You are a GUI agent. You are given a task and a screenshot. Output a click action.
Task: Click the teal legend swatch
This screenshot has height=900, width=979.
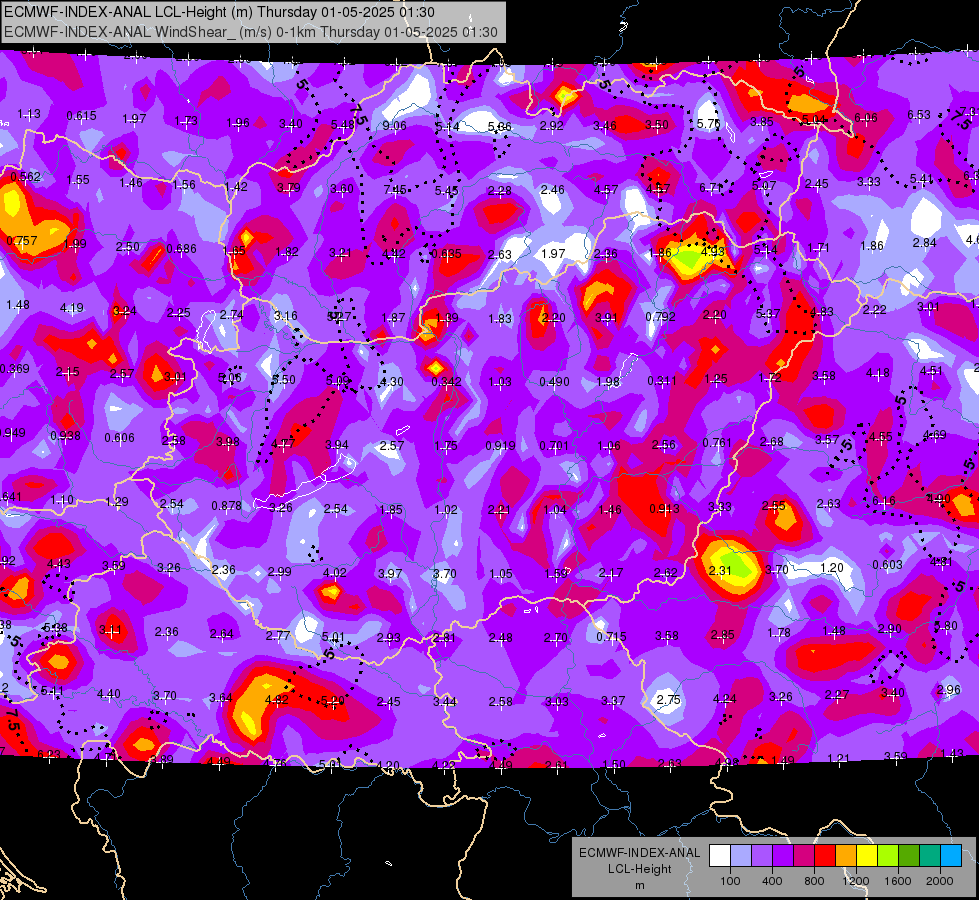point(930,856)
